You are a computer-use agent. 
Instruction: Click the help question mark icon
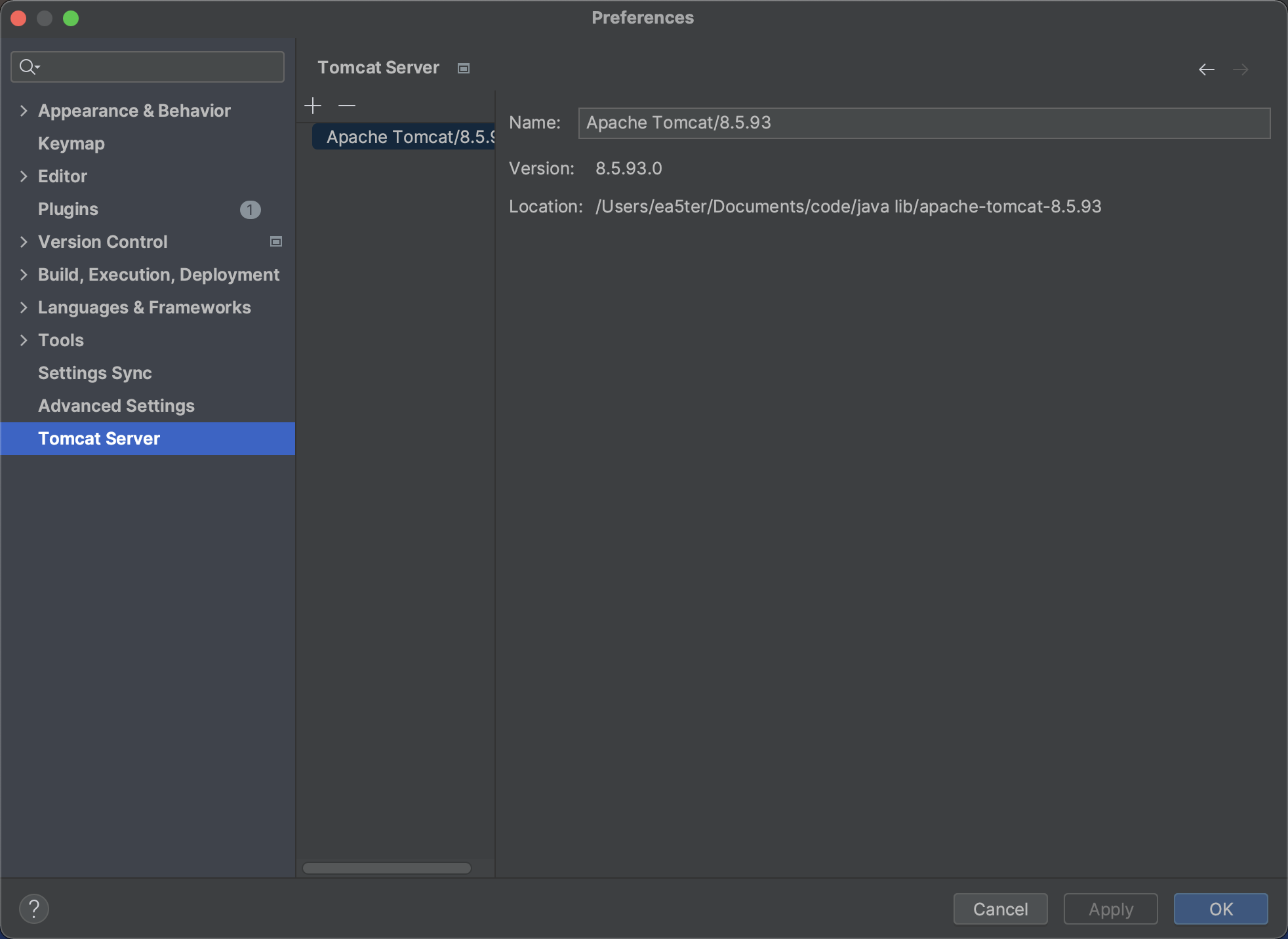tap(34, 909)
